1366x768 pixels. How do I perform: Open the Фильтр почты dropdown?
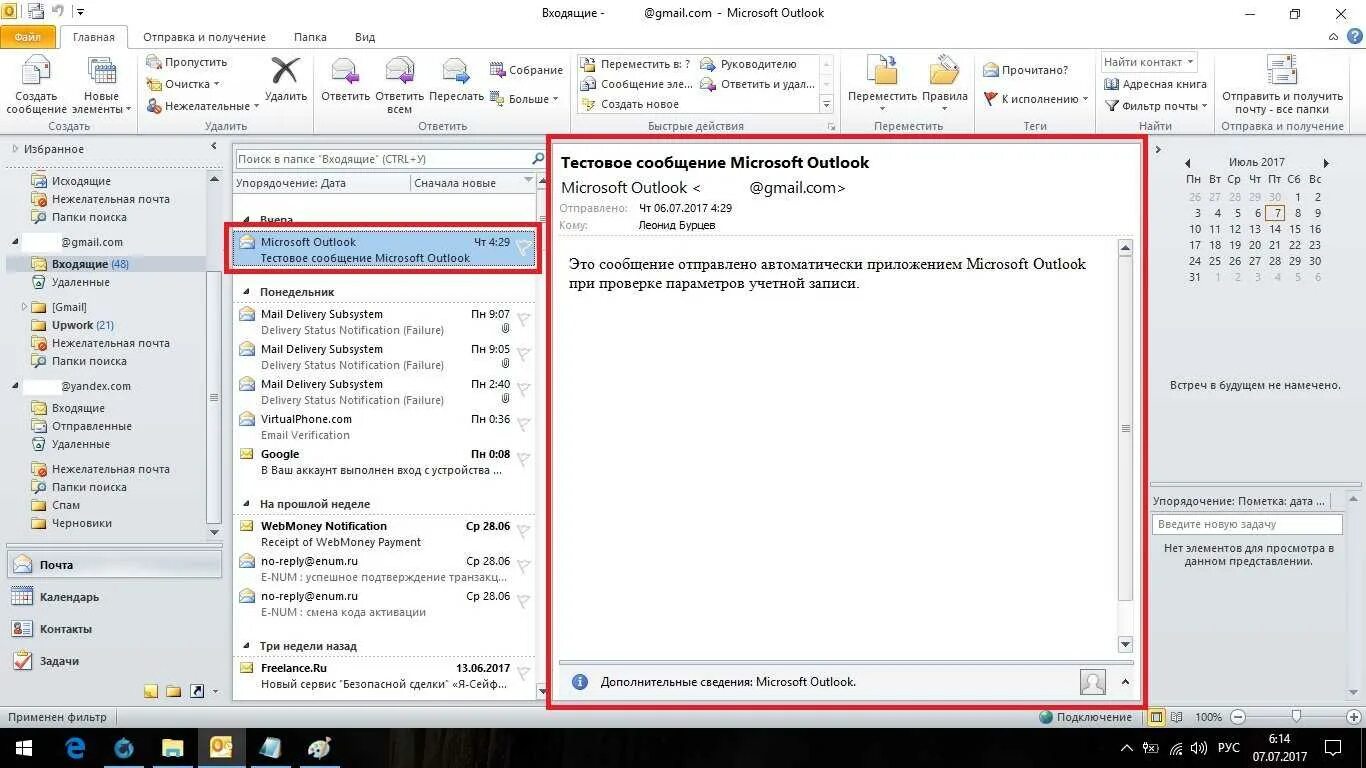pos(1156,106)
